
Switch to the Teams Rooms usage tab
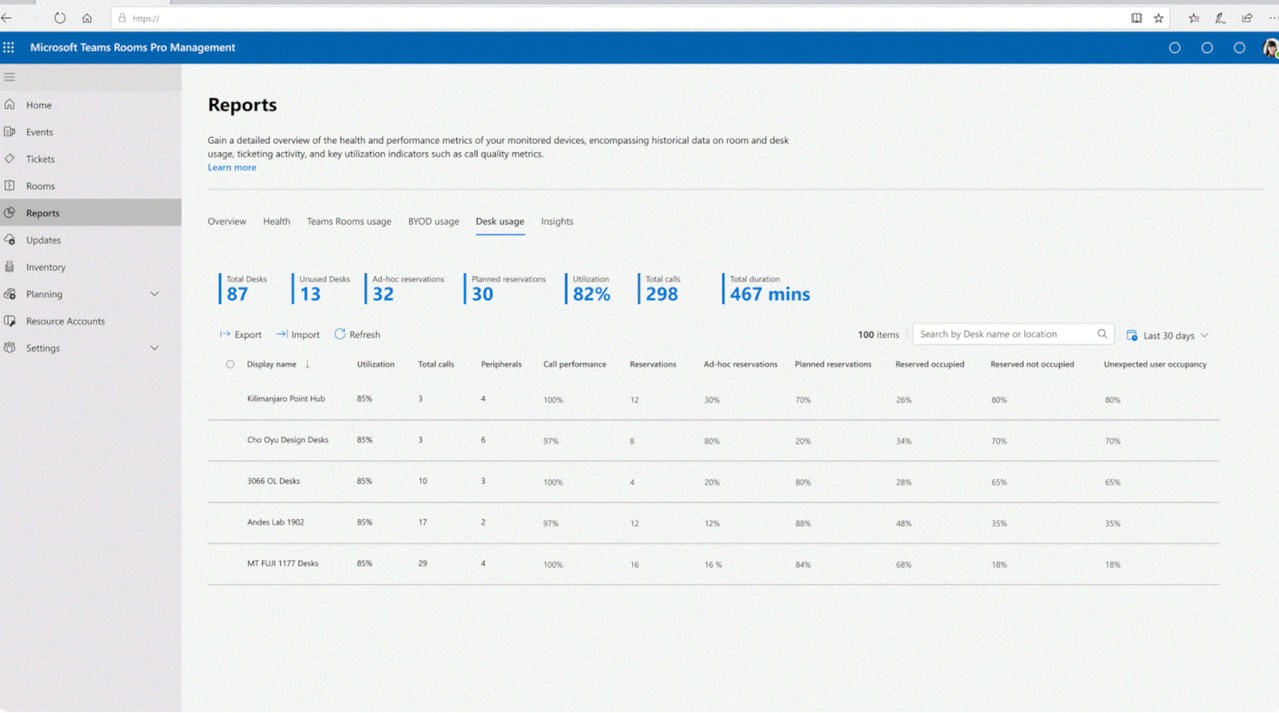tap(349, 221)
